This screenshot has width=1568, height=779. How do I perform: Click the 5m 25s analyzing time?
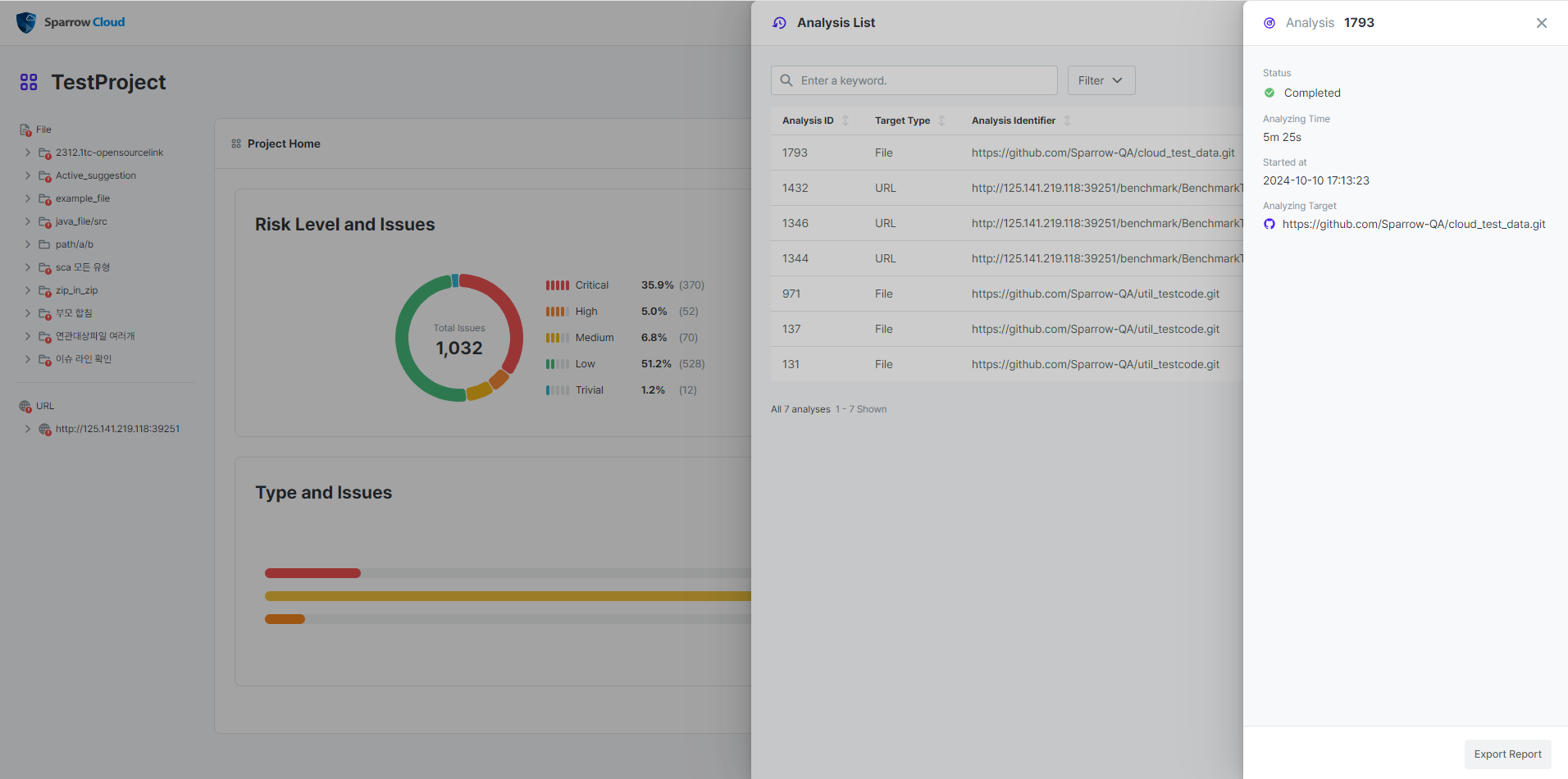pos(1282,137)
